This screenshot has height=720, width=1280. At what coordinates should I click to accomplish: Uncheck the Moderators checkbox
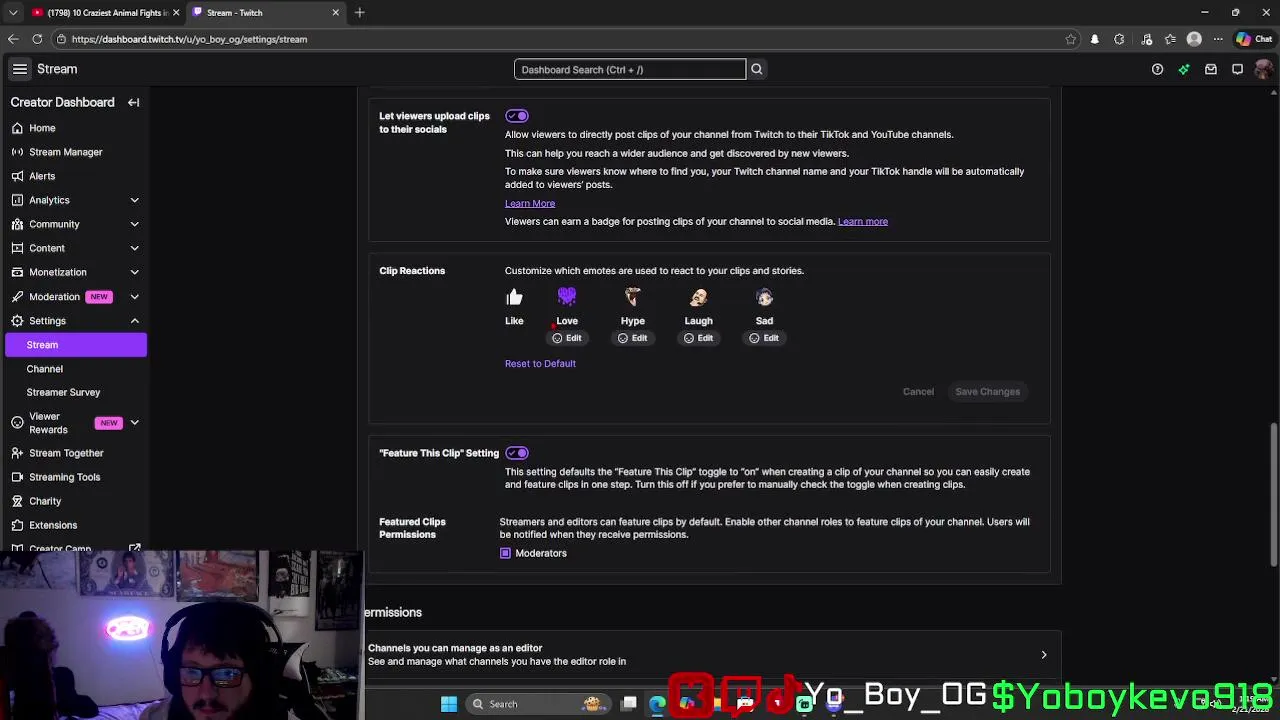pos(505,553)
